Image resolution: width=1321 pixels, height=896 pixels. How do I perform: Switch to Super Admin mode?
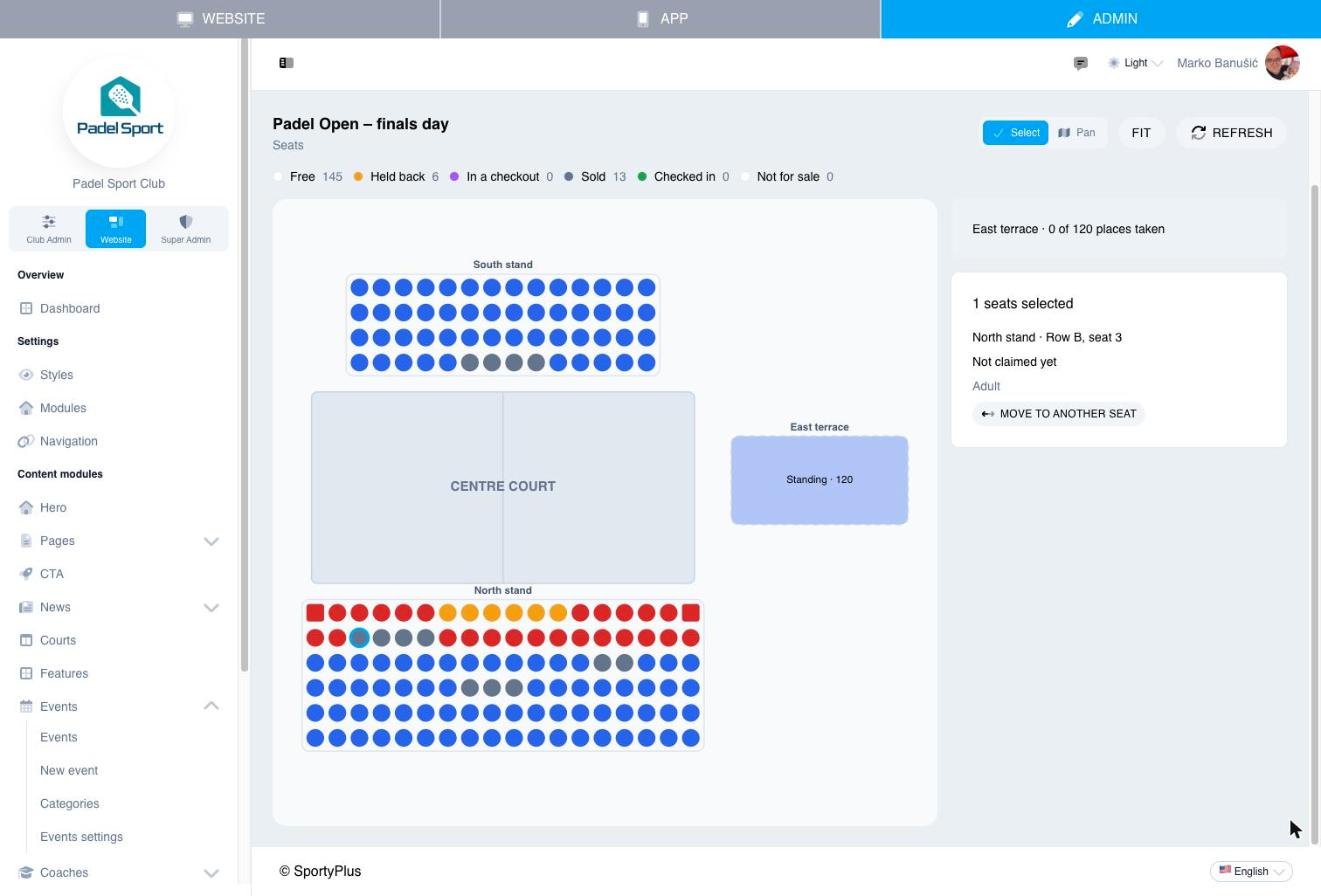[186, 228]
